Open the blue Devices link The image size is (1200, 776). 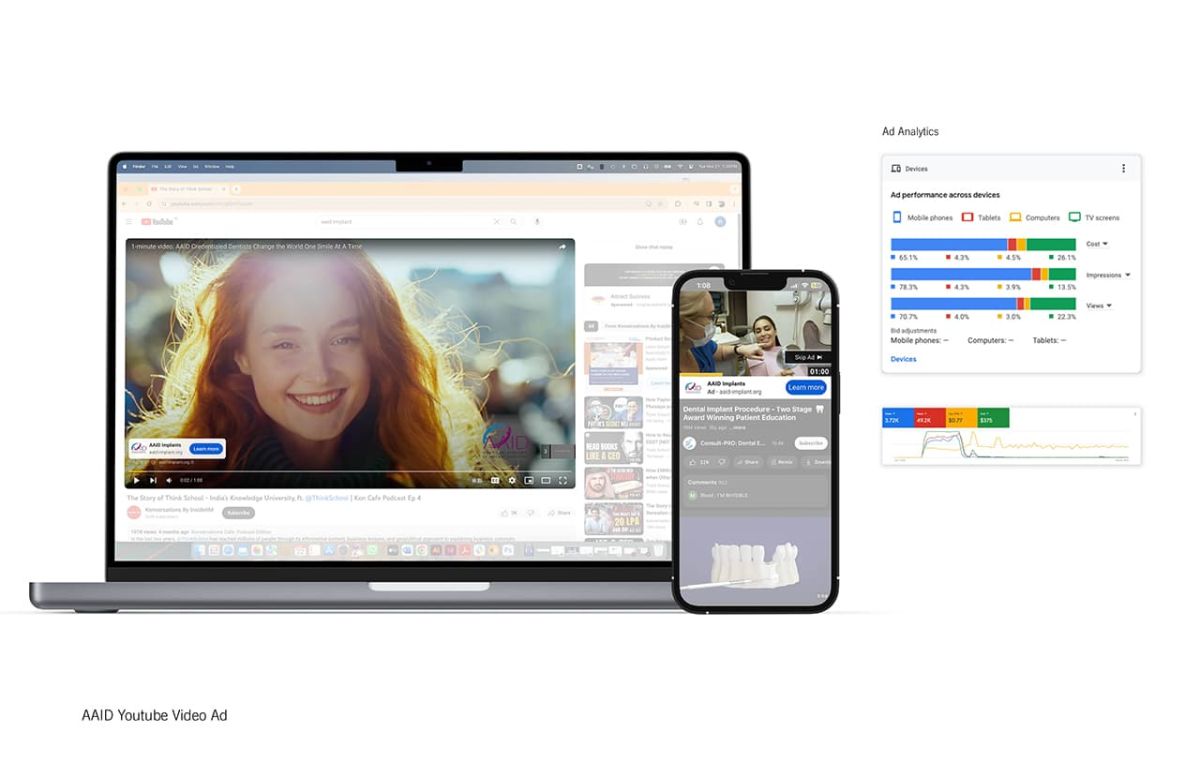[903, 359]
